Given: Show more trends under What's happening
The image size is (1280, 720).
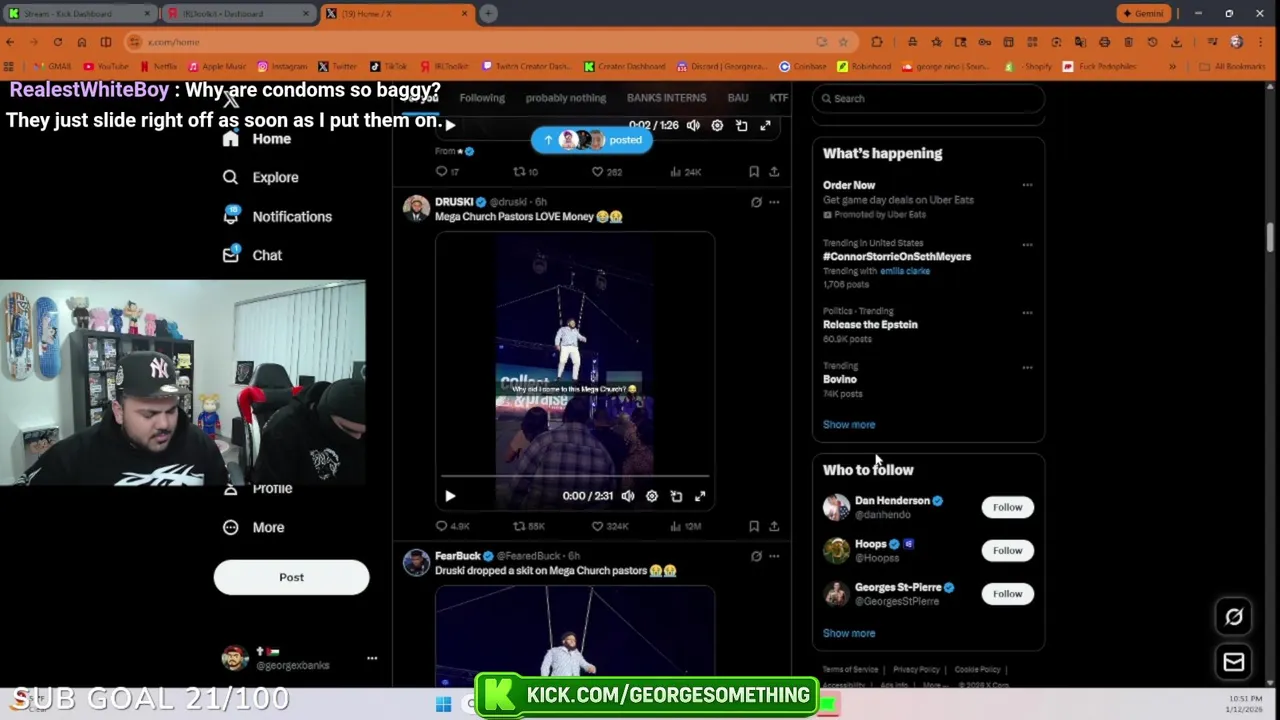Looking at the screenshot, I should pos(849,425).
